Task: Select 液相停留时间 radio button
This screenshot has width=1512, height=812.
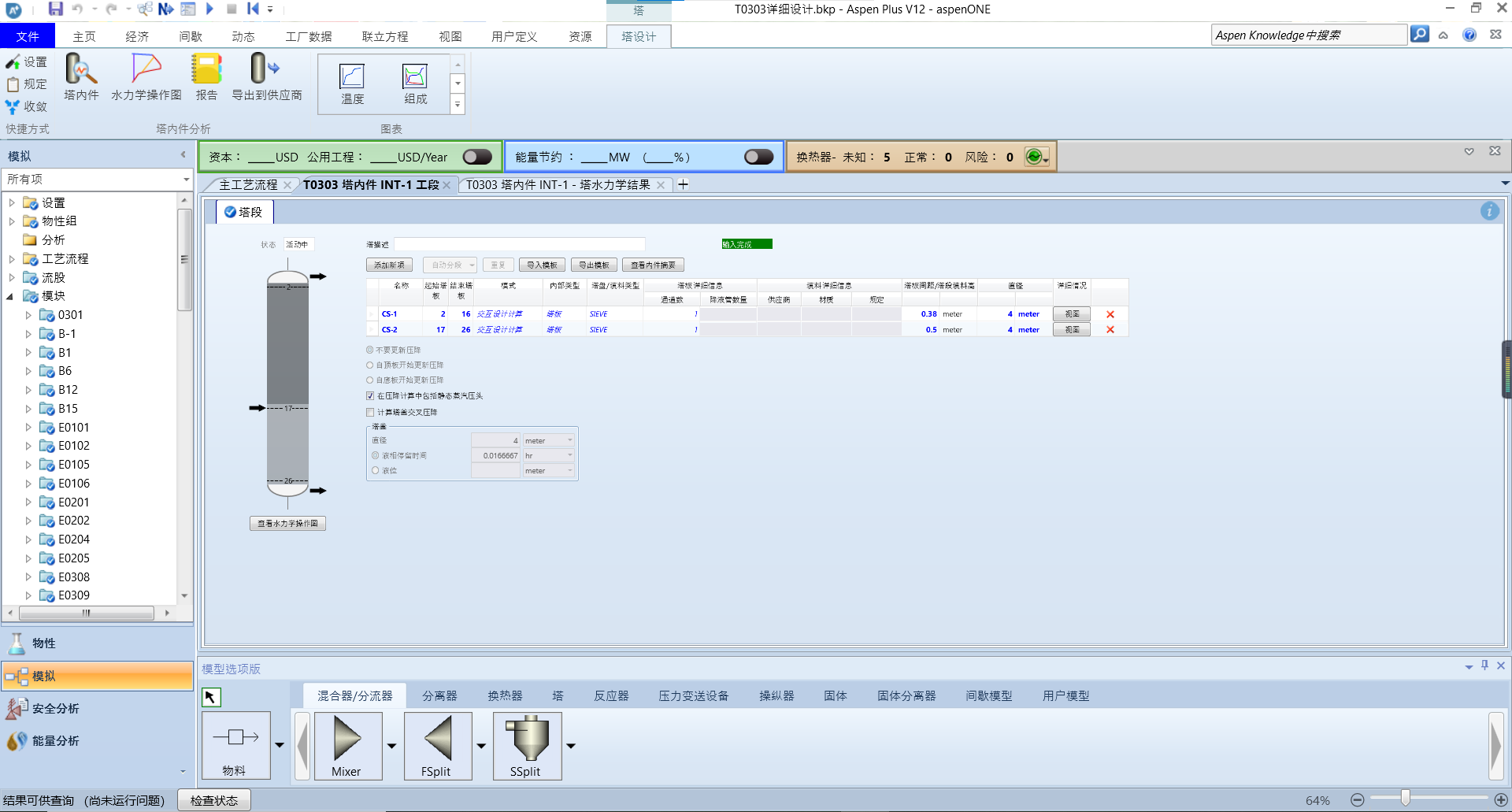Action: tap(376, 455)
